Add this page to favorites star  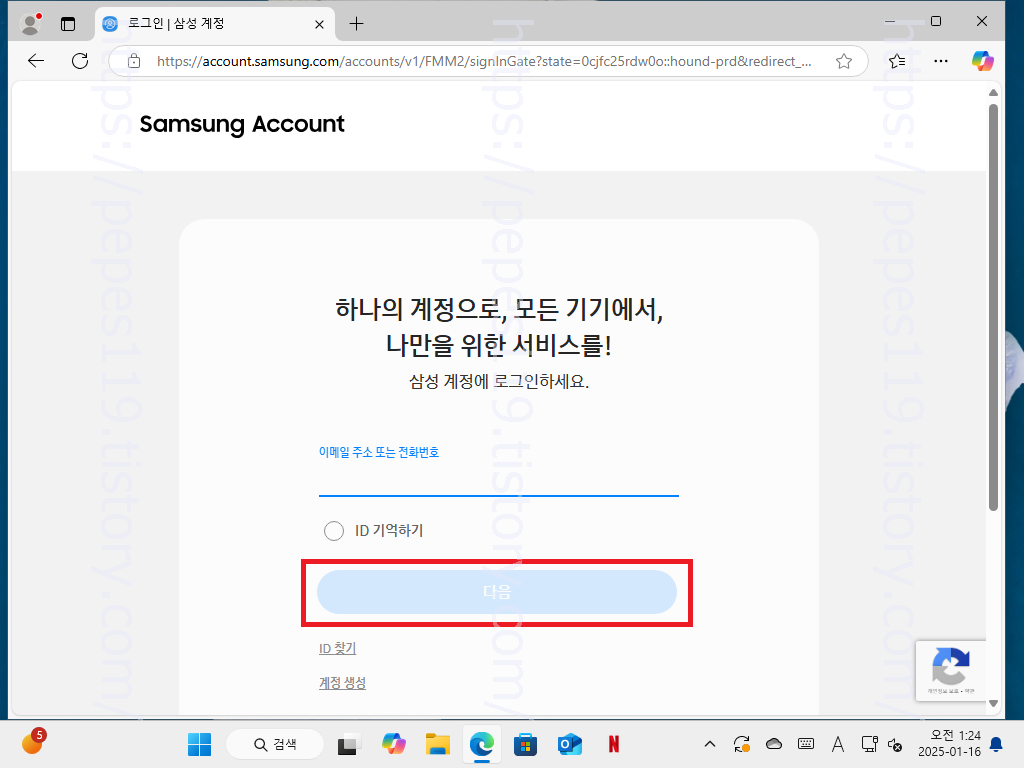(x=844, y=61)
